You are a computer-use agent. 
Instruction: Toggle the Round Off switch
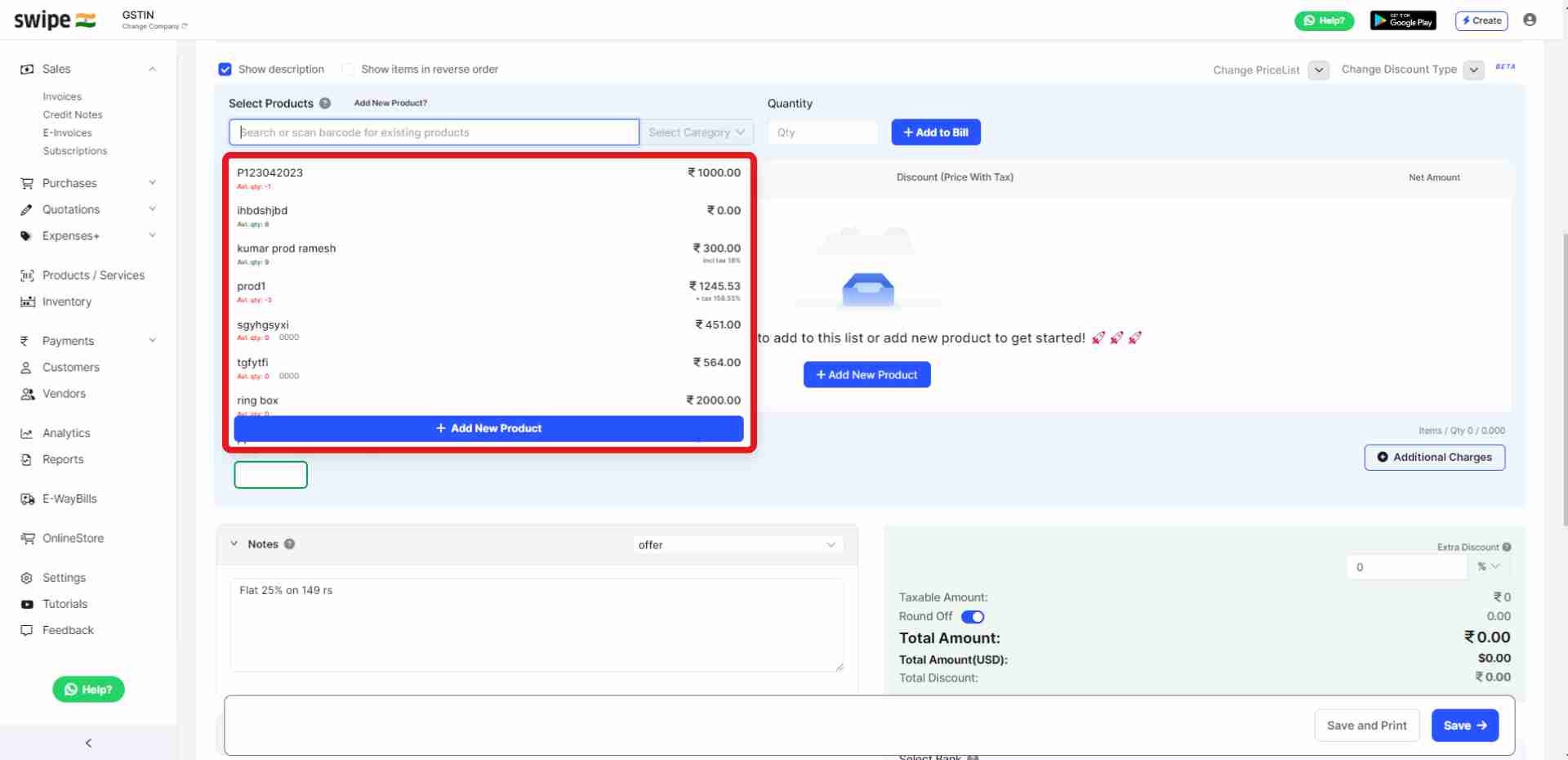[x=973, y=617]
